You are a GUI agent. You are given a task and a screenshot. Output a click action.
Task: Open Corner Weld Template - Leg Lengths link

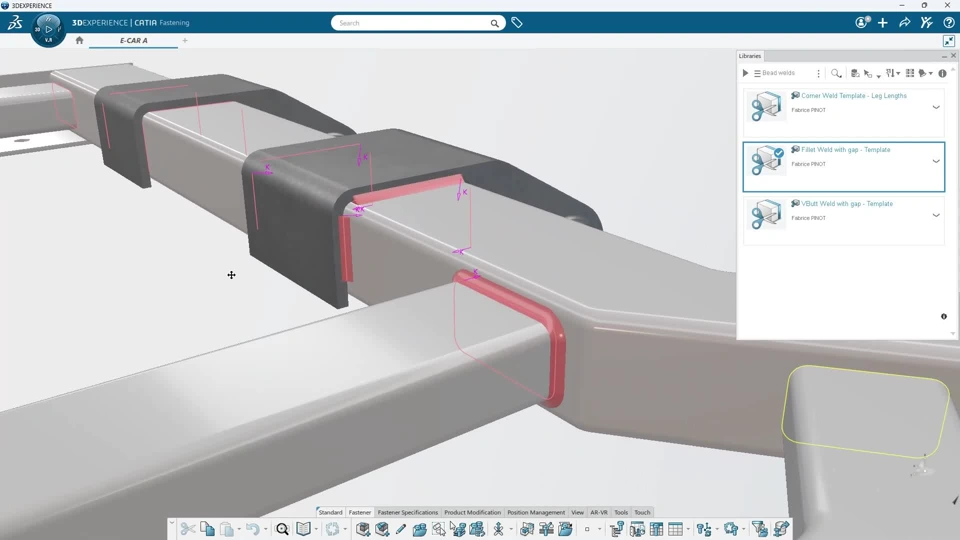pos(853,96)
